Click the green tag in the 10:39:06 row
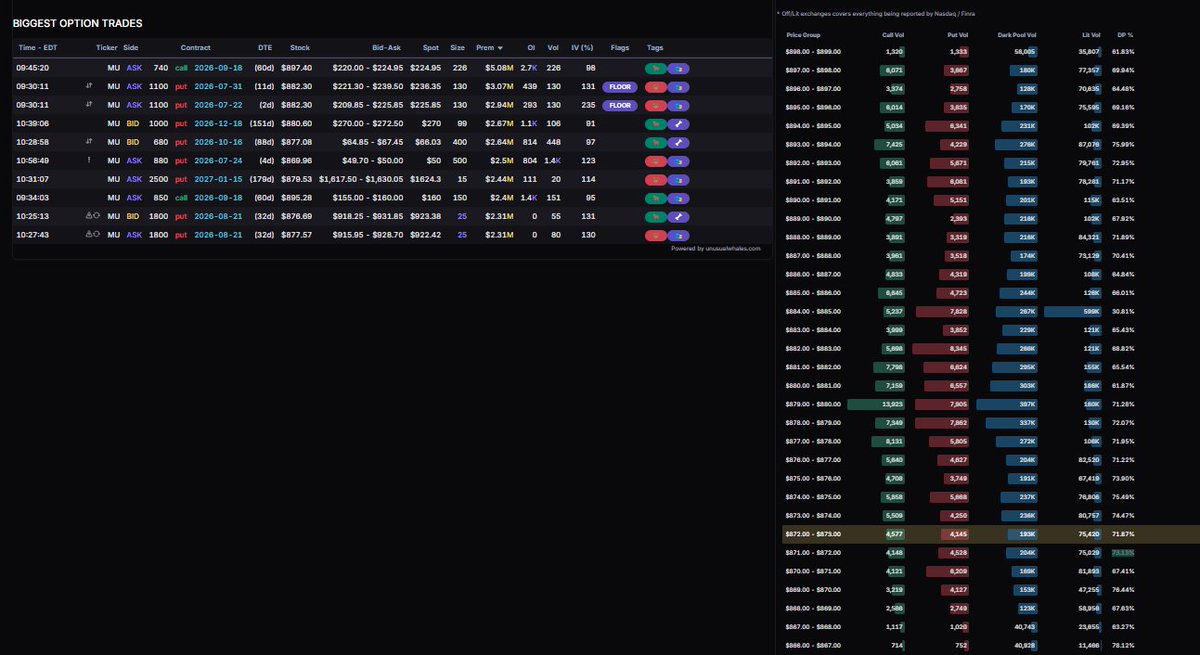Viewport: 1200px width, 655px height. (x=655, y=124)
